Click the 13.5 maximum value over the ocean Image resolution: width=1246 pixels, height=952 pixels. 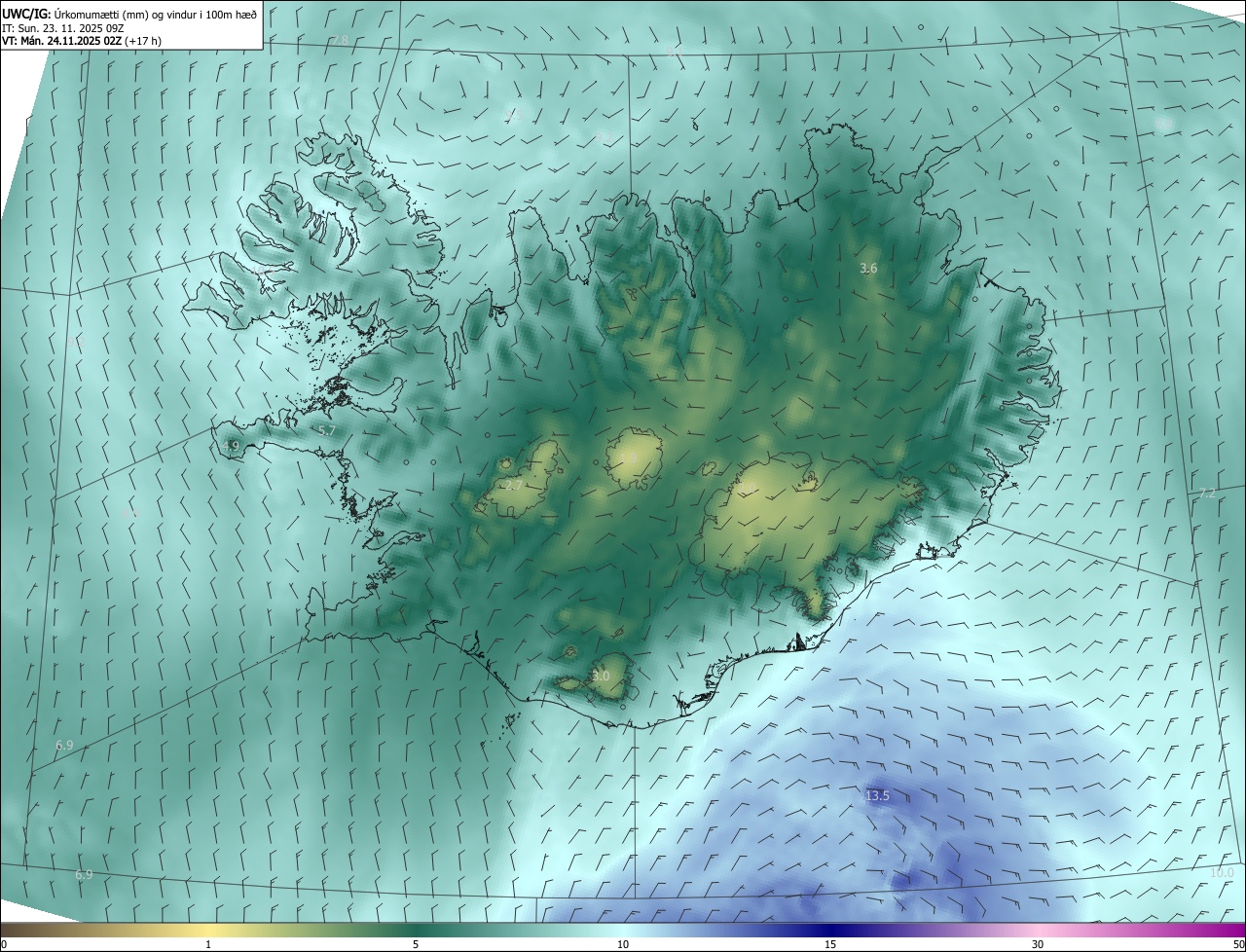click(877, 796)
